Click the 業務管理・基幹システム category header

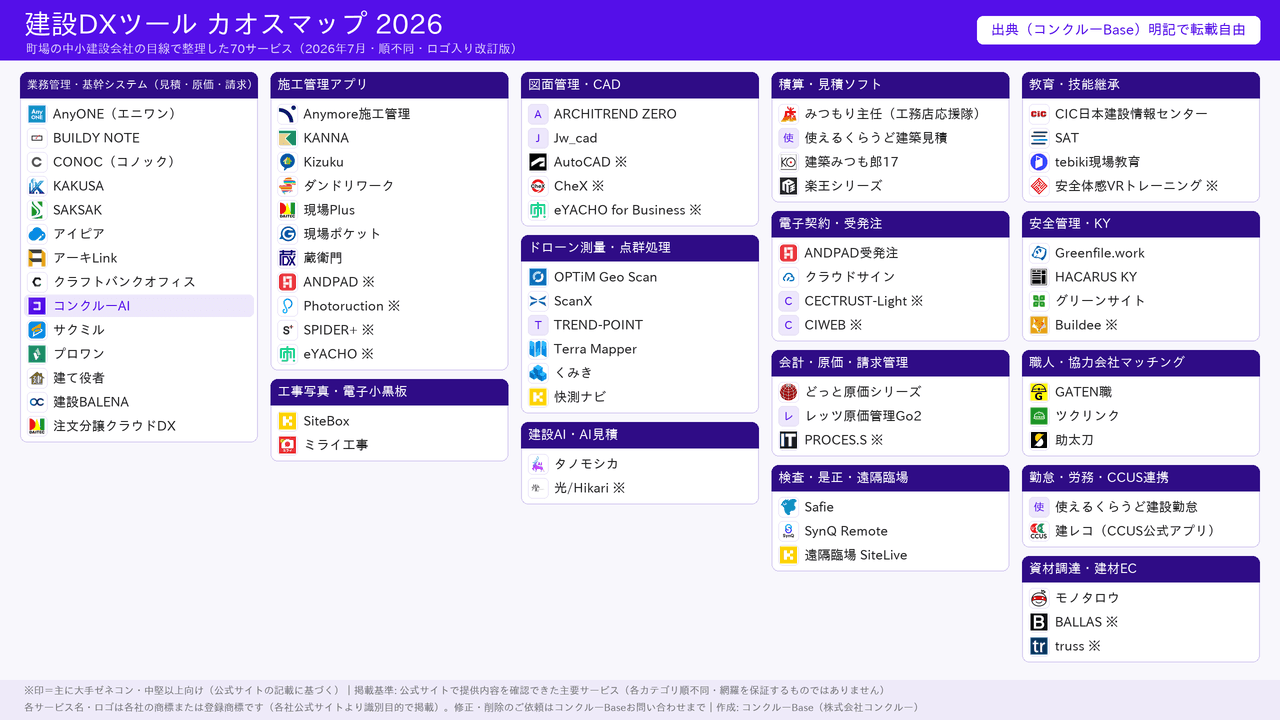pyautogui.click(x=139, y=85)
